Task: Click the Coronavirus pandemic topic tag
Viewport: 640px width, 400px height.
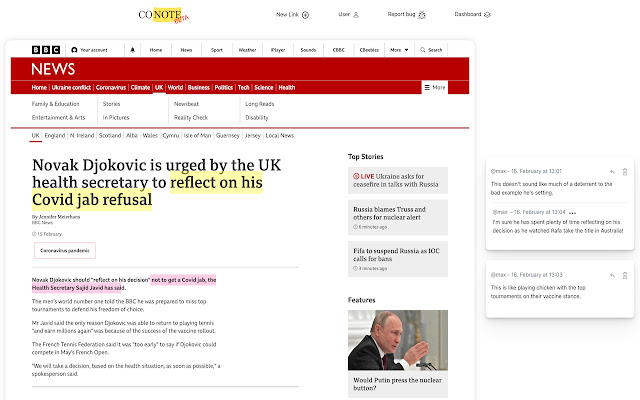Action: (x=65, y=251)
